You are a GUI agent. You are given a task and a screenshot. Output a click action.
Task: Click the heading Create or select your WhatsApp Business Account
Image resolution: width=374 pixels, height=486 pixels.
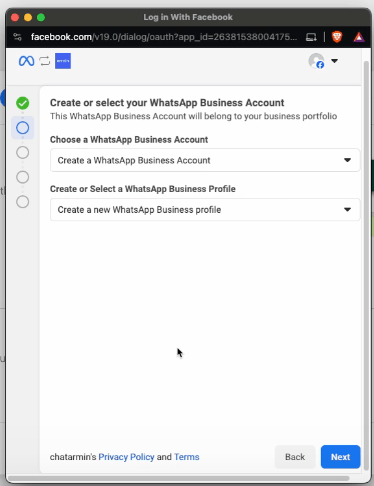[167, 103]
